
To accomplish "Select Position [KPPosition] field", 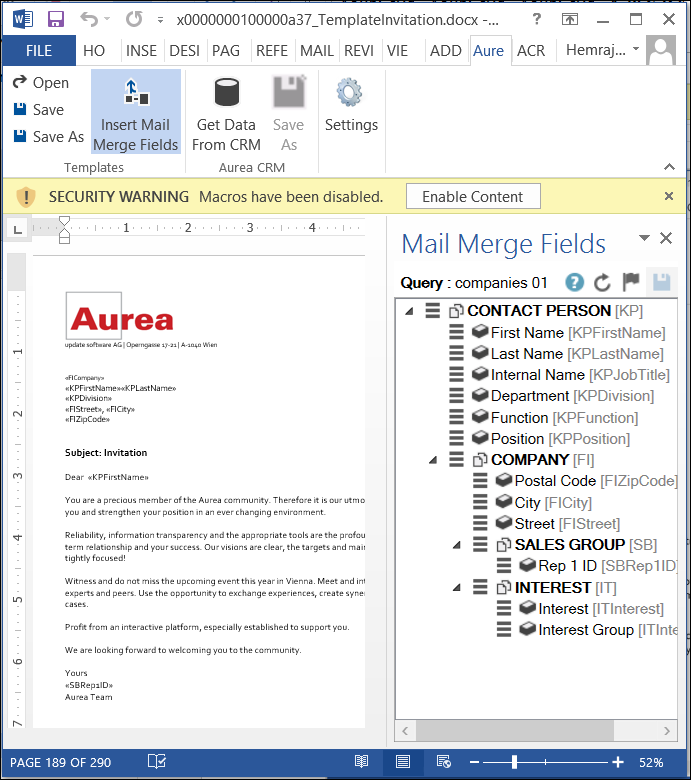I will (551, 439).
